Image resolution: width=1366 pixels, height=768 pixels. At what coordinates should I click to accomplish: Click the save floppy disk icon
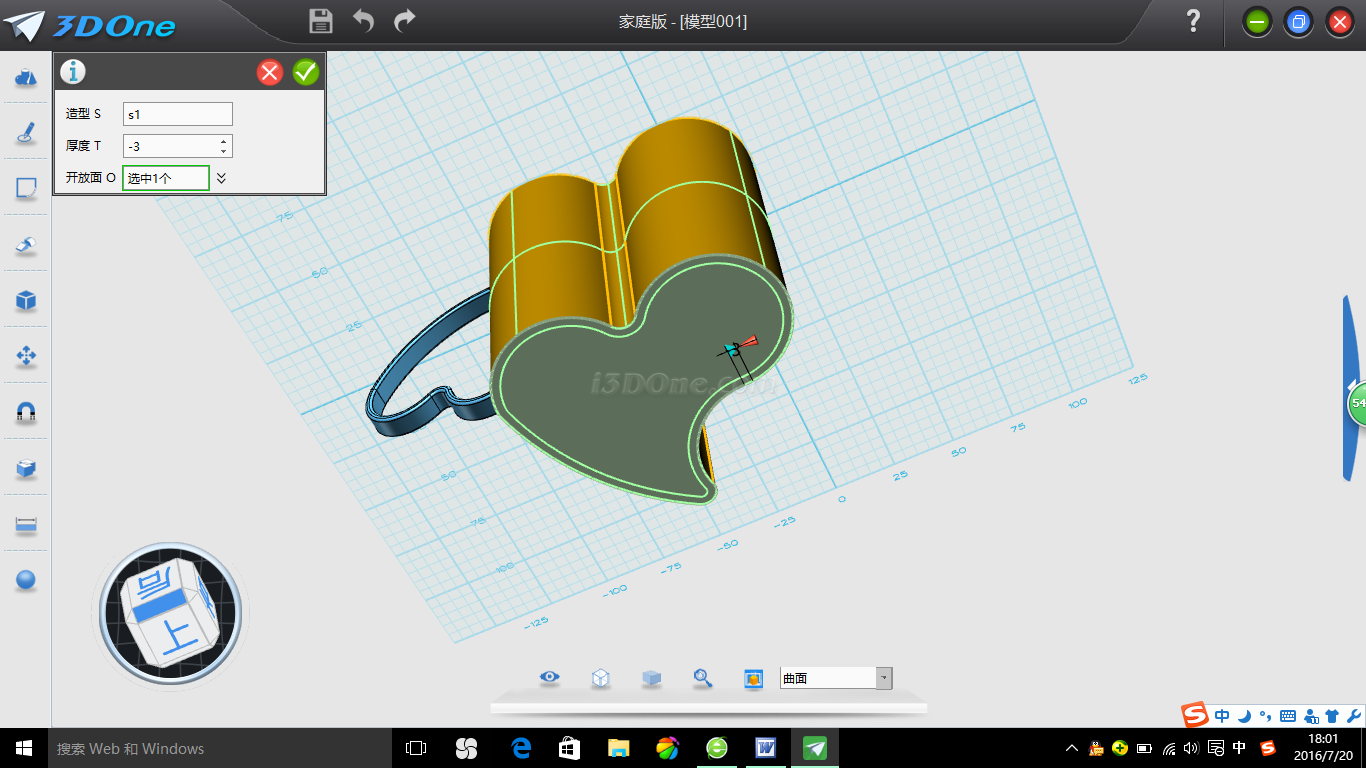point(321,21)
